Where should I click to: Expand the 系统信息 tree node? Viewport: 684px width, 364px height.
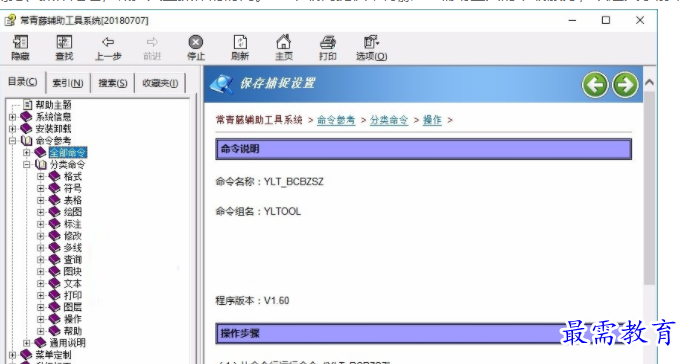[13, 117]
